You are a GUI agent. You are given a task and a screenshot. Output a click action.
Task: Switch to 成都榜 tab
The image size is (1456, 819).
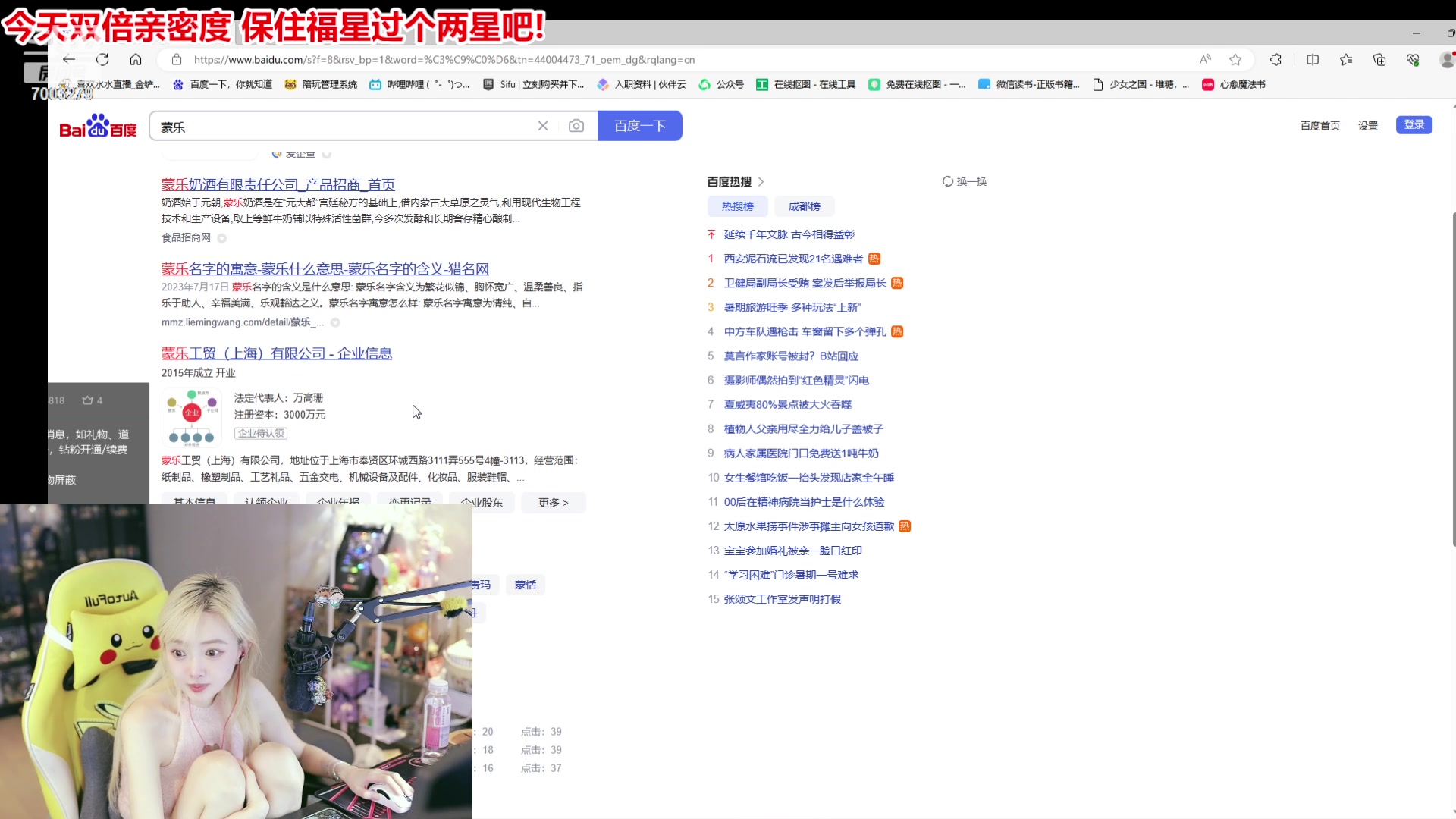804,206
